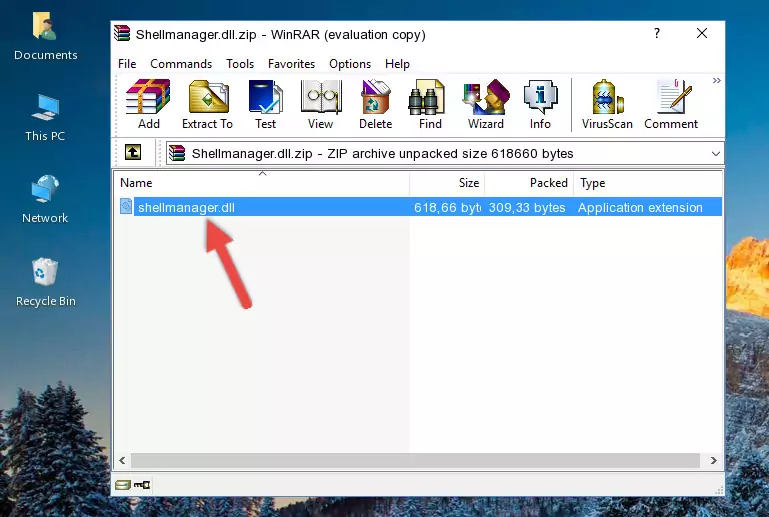Click the Add toolbar icon
This screenshot has width=769, height=517.
[x=149, y=104]
